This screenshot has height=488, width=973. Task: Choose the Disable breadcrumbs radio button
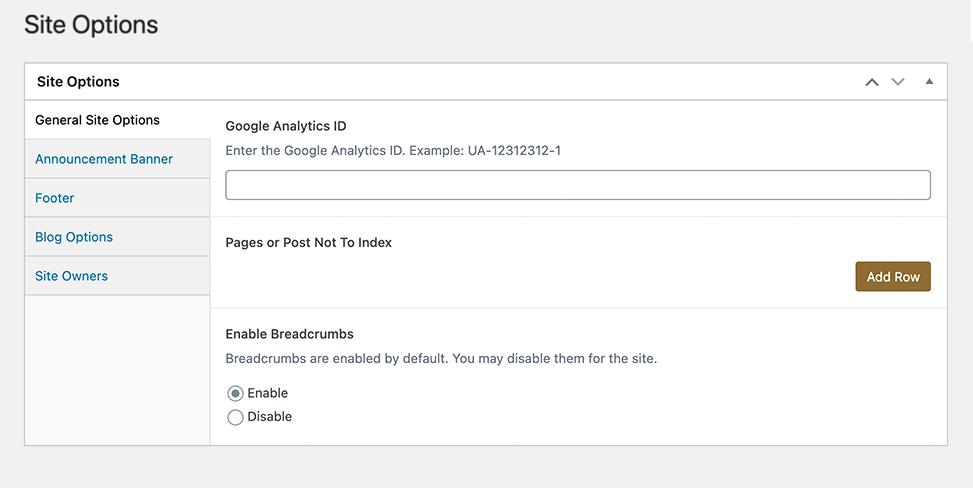[235, 417]
